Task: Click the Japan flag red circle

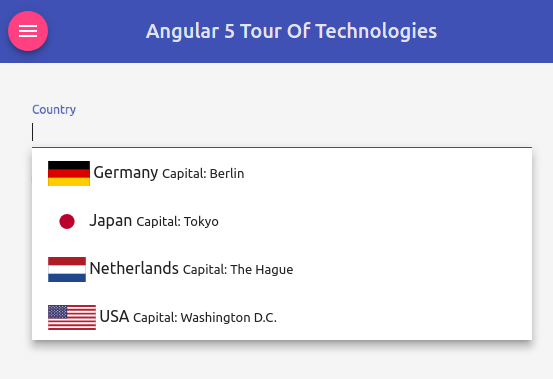Action: click(x=67, y=221)
